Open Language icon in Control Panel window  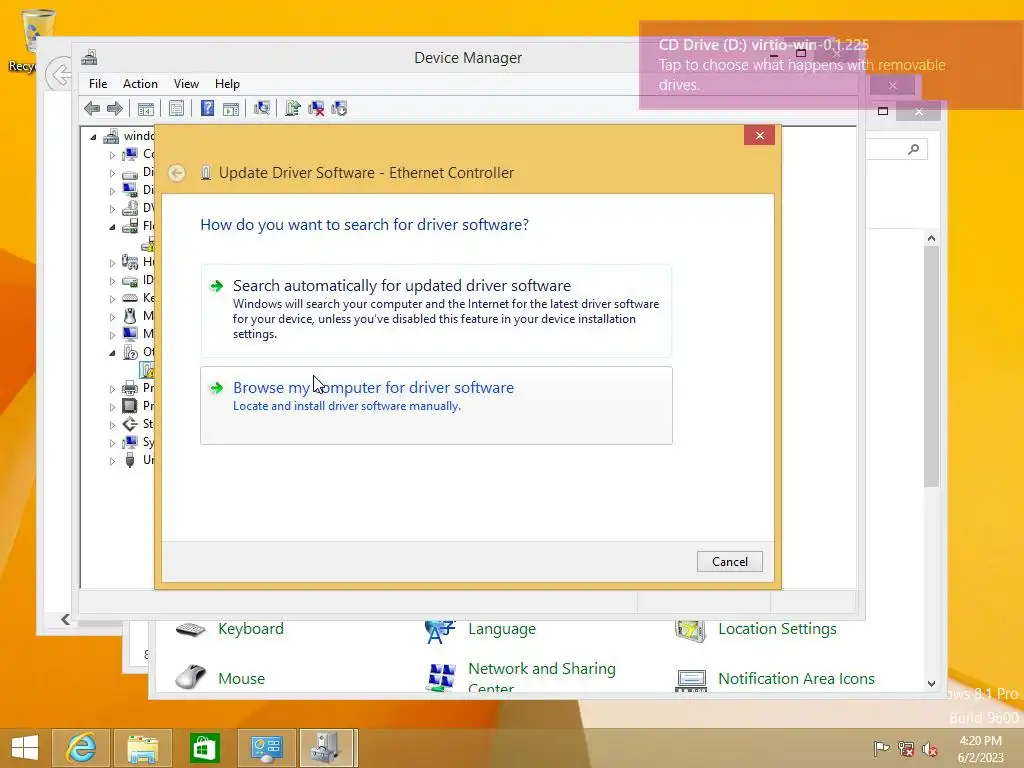(x=440, y=631)
